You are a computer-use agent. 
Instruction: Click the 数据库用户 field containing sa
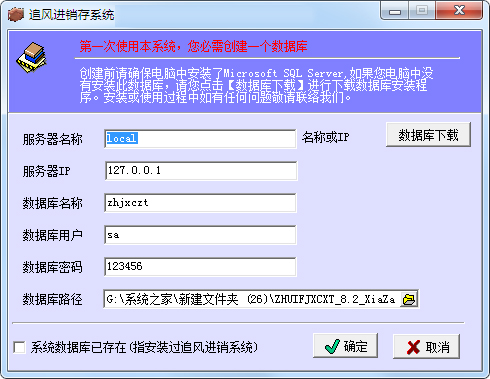click(x=200, y=235)
